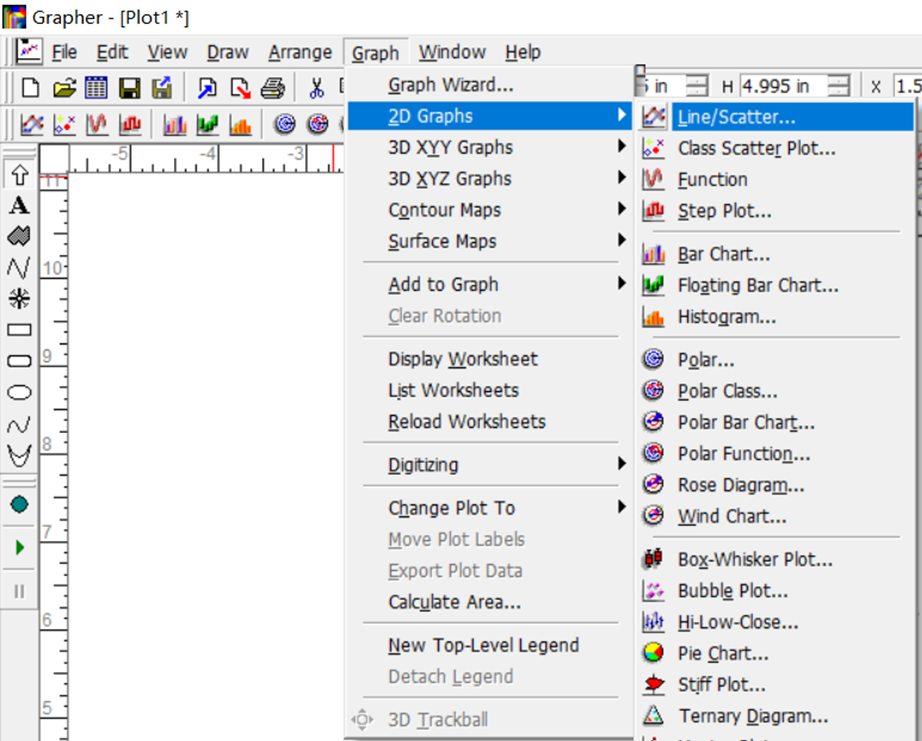This screenshot has width=922, height=741.
Task: Select Class Scatter Plot... submenu item
Action: pos(776,148)
